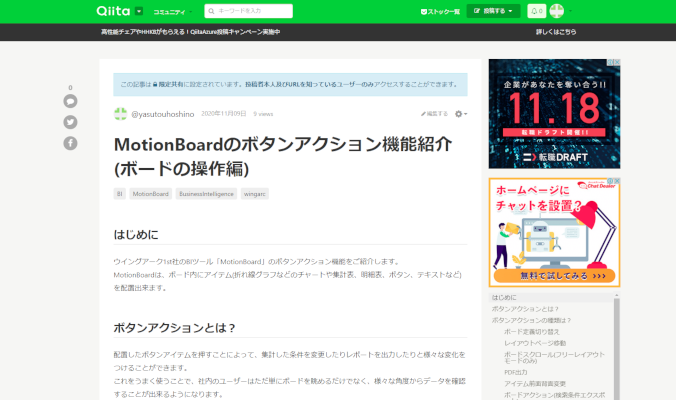Open the Azure campaign banner text
This screenshot has width=676, height=400.
pyautogui.click(x=190, y=32)
